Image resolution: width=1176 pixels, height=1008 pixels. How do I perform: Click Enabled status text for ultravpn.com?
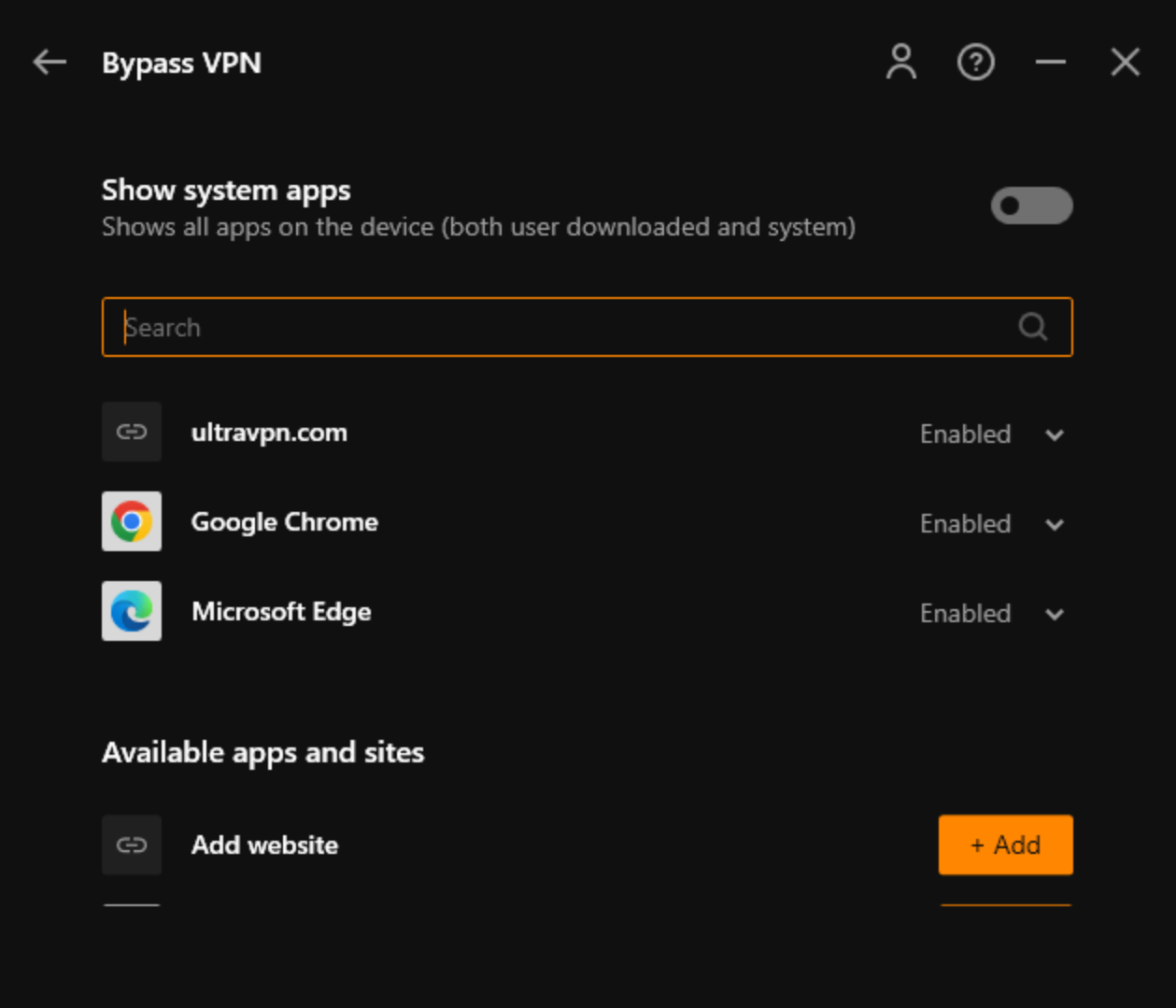[x=965, y=434]
